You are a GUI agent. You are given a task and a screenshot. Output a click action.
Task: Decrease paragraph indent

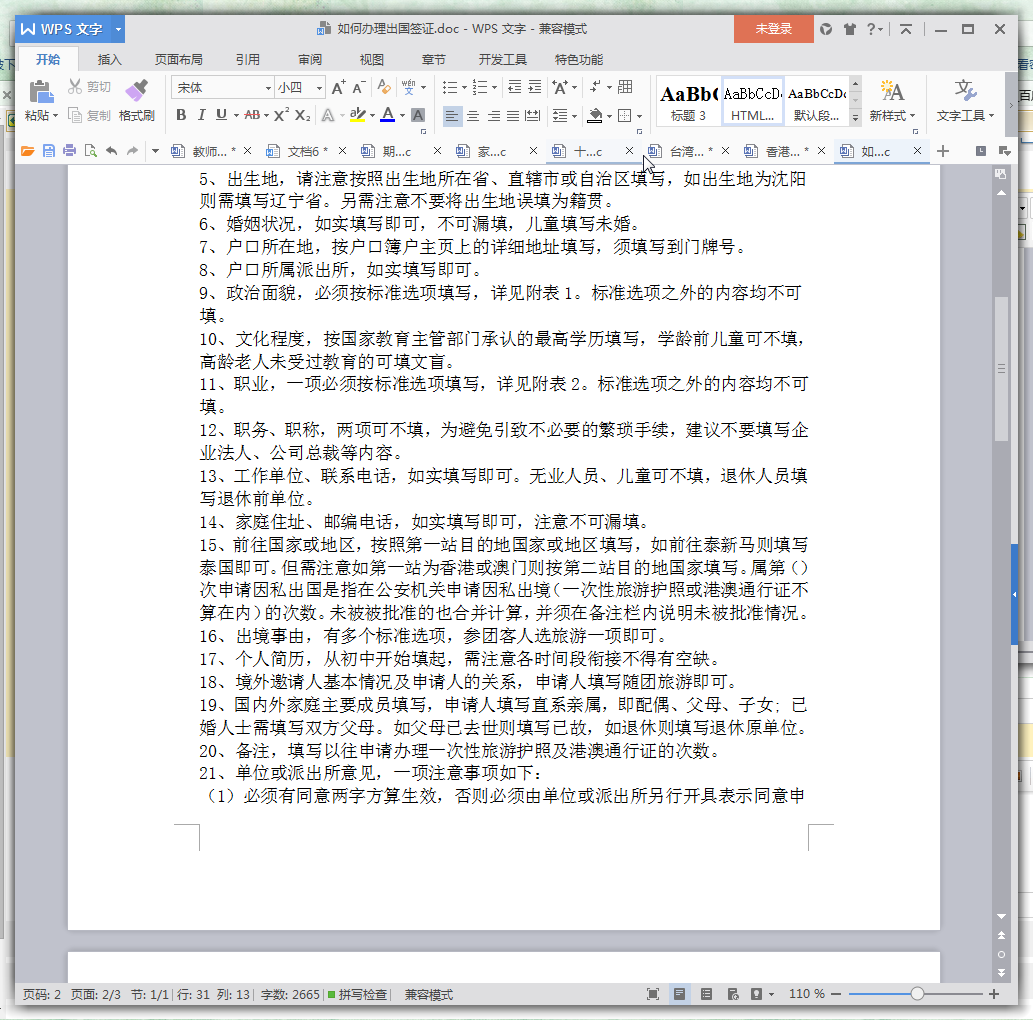point(515,87)
